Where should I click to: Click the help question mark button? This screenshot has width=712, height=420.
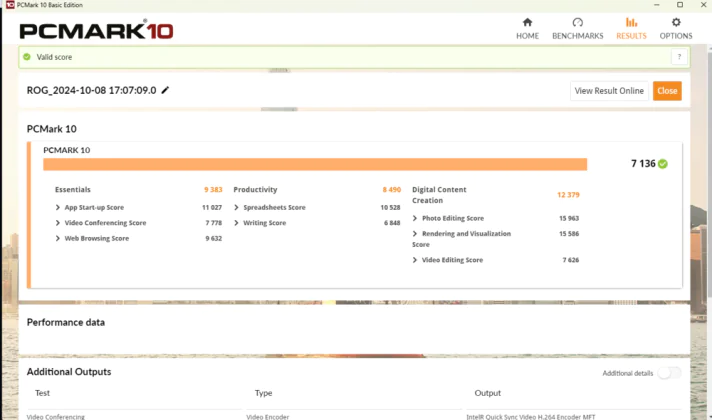tap(679, 57)
